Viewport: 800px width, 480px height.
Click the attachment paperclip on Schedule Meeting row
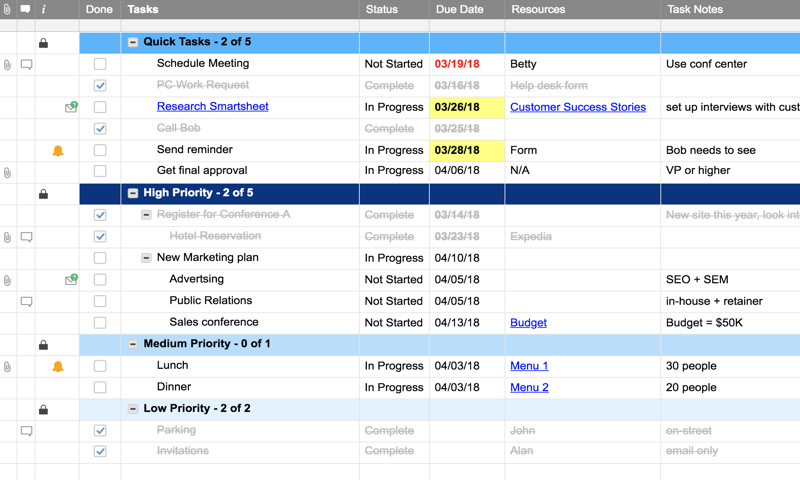tap(8, 65)
